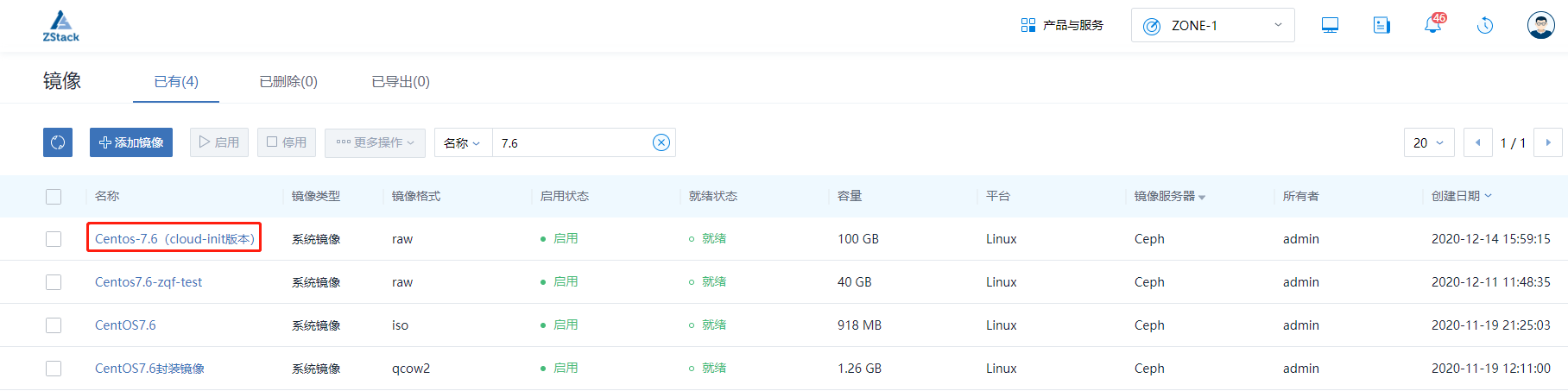Open the monitor console icon

click(x=1330, y=25)
